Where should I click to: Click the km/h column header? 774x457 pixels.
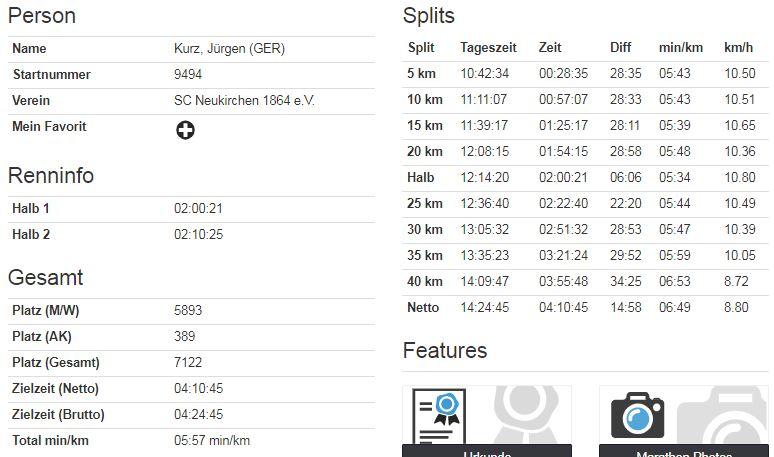tap(738, 47)
